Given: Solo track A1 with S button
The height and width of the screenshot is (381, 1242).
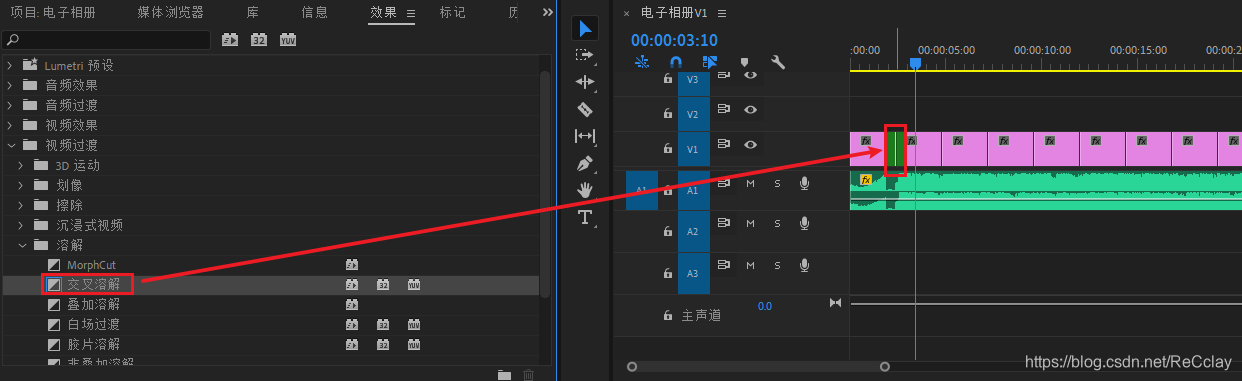Looking at the screenshot, I should pyautogui.click(x=777, y=183).
